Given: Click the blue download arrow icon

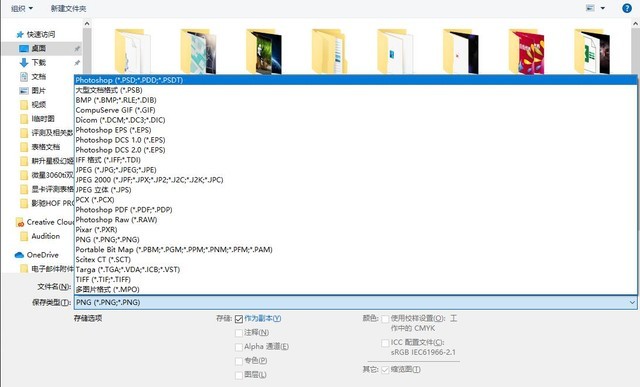Looking at the screenshot, I should (24, 62).
